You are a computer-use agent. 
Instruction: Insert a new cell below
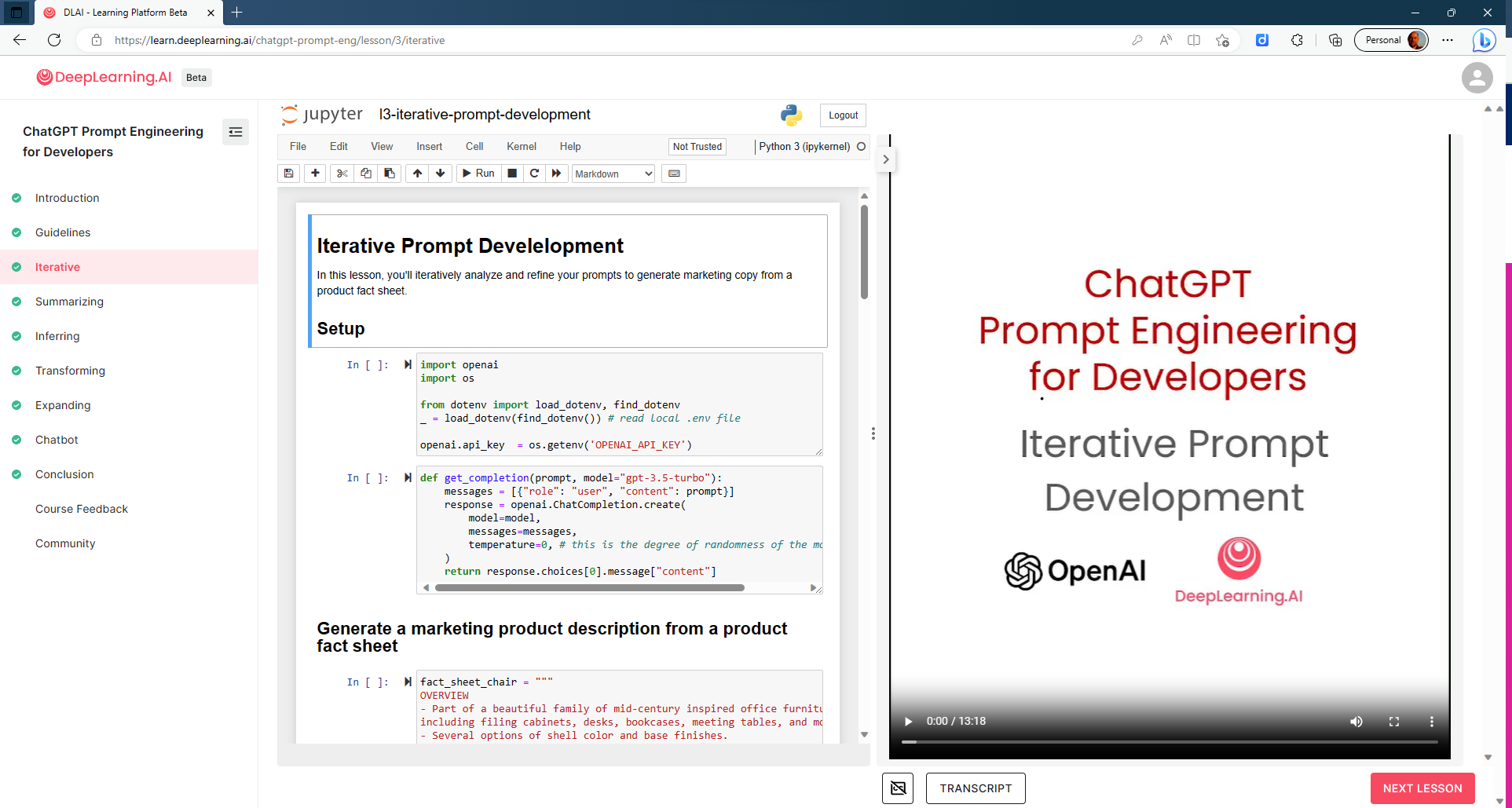click(314, 174)
